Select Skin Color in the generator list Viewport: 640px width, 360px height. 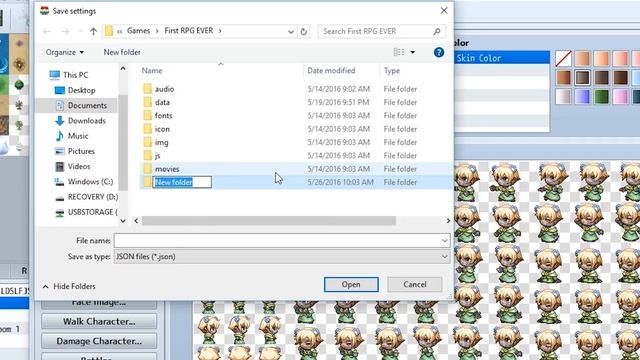point(502,58)
